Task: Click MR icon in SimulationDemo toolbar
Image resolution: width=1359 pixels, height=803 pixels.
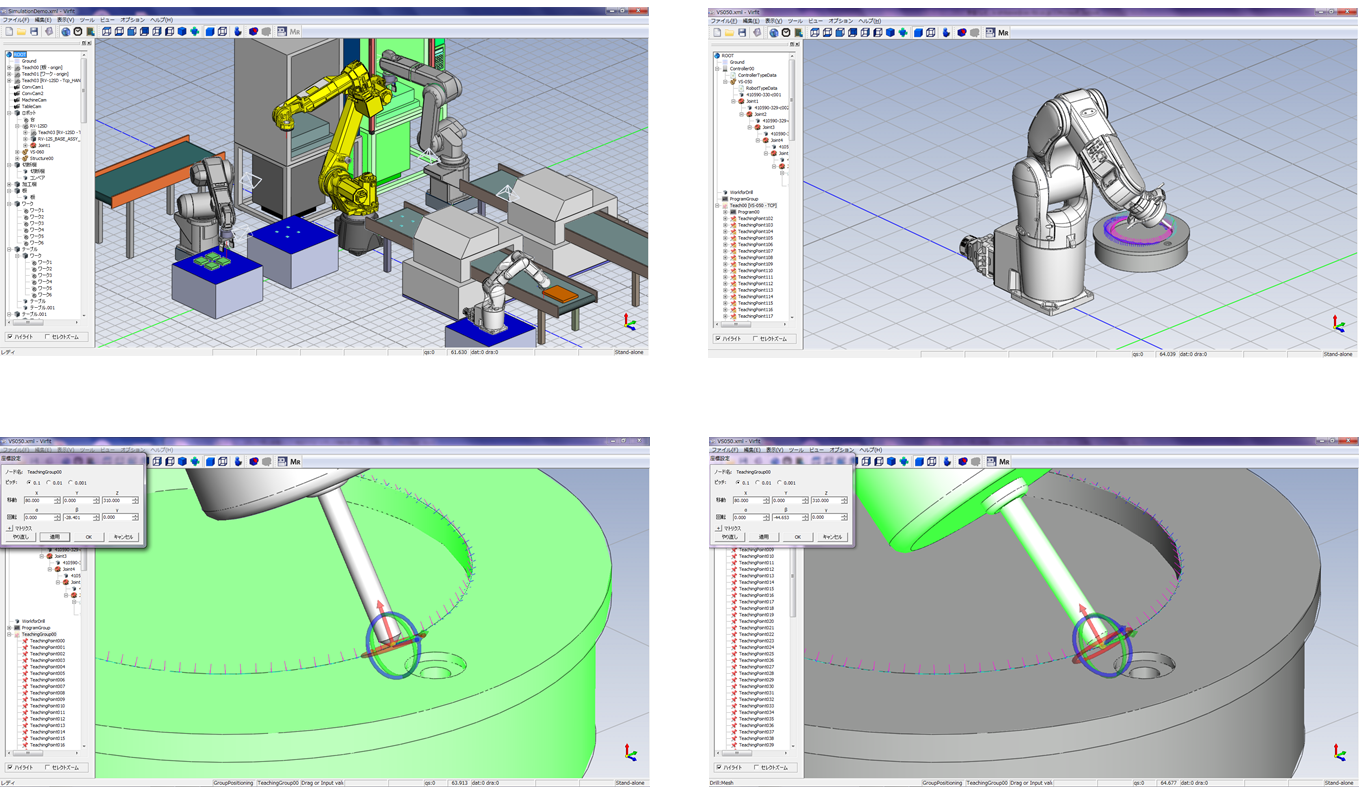Action: (x=295, y=32)
